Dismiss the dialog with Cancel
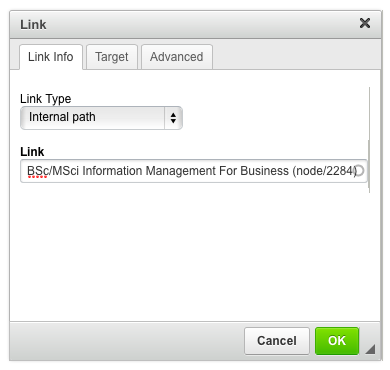The height and width of the screenshot is (370, 390). [x=277, y=341]
